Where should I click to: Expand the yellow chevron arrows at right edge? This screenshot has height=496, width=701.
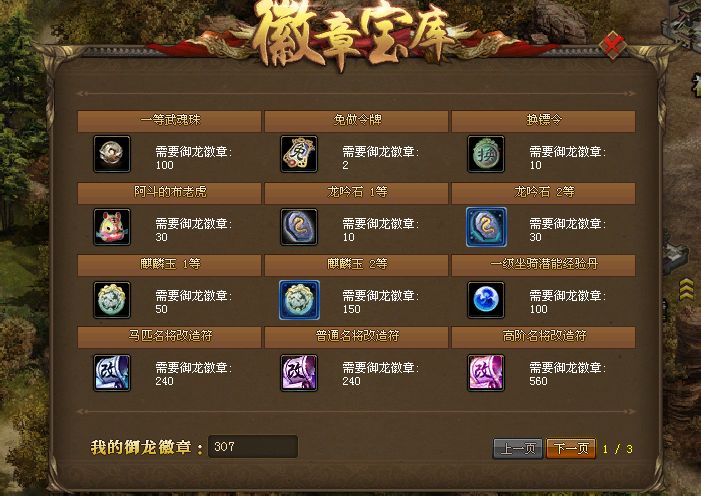[x=686, y=288]
